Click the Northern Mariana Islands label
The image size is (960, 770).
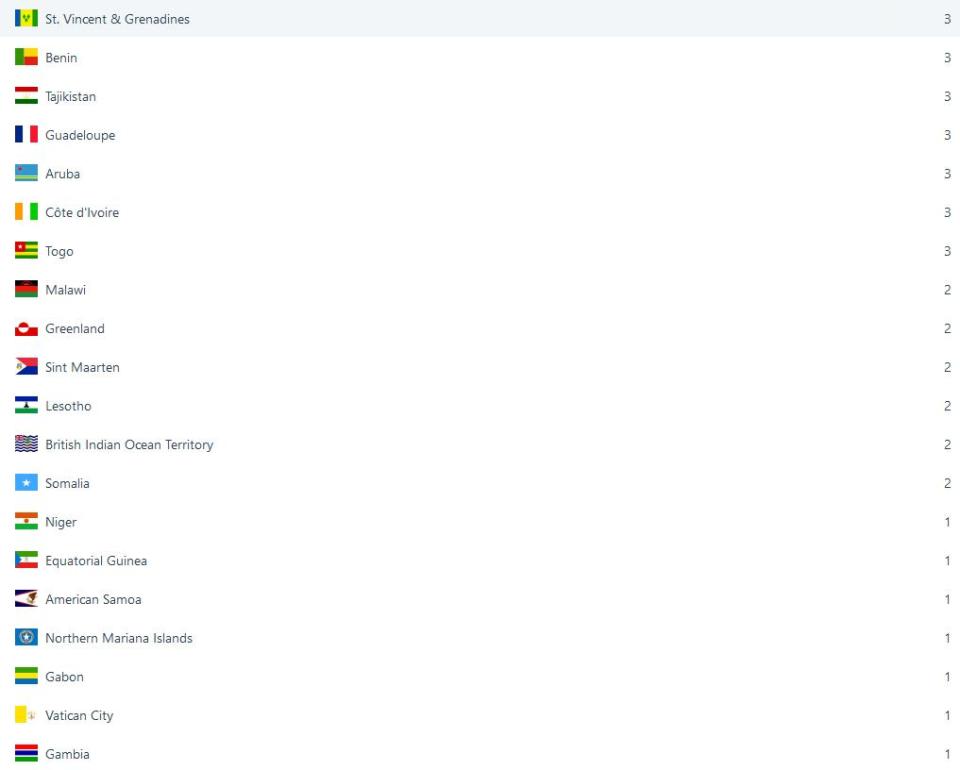point(119,639)
